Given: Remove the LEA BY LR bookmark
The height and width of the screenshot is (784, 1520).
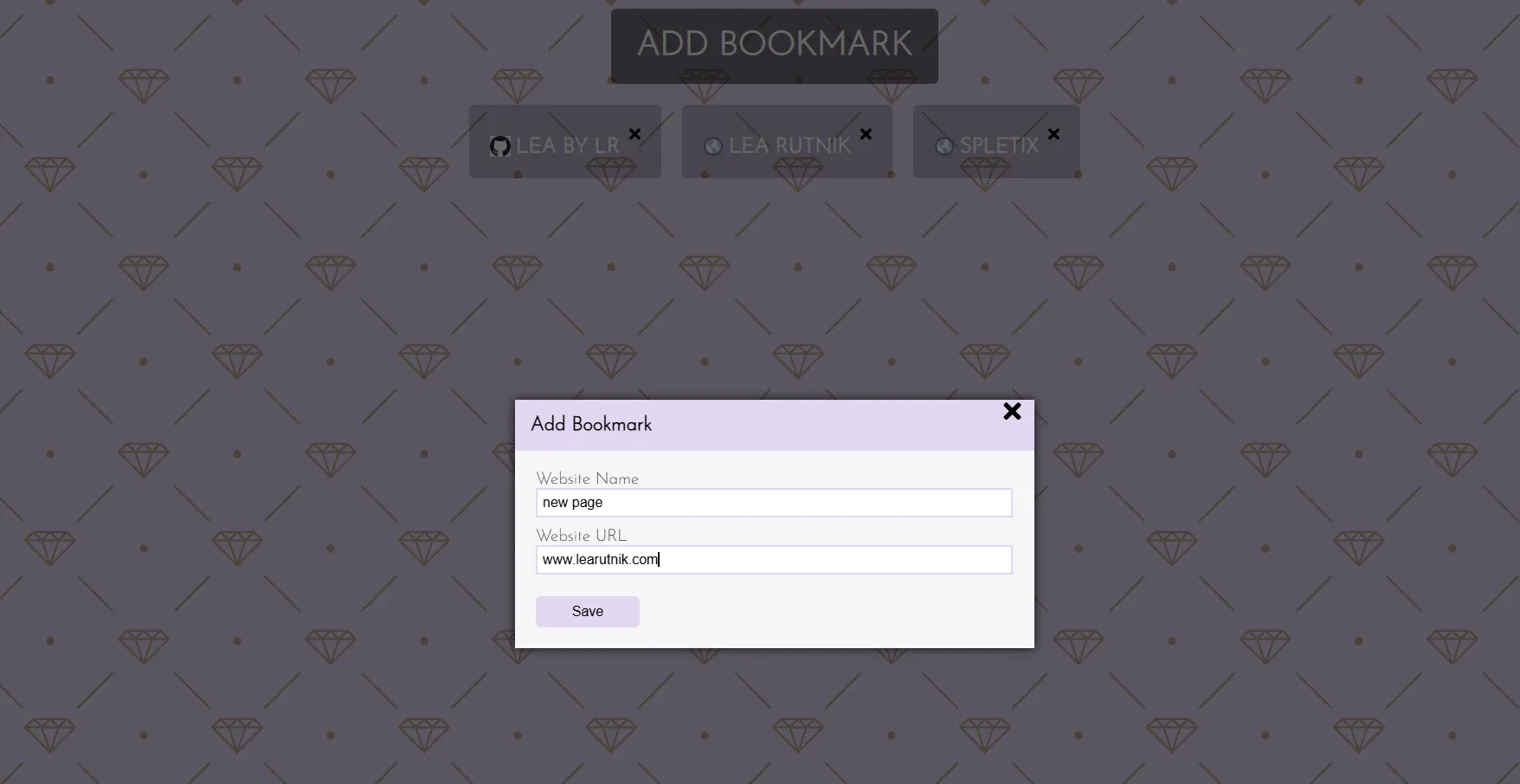Looking at the screenshot, I should coord(634,135).
